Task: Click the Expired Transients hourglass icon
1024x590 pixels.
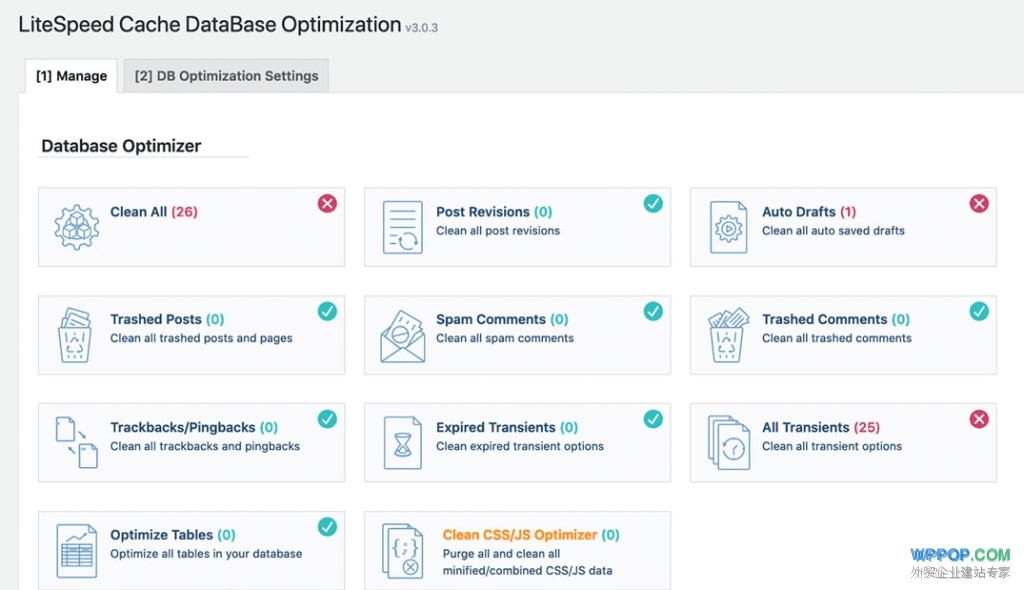Action: pos(403,443)
